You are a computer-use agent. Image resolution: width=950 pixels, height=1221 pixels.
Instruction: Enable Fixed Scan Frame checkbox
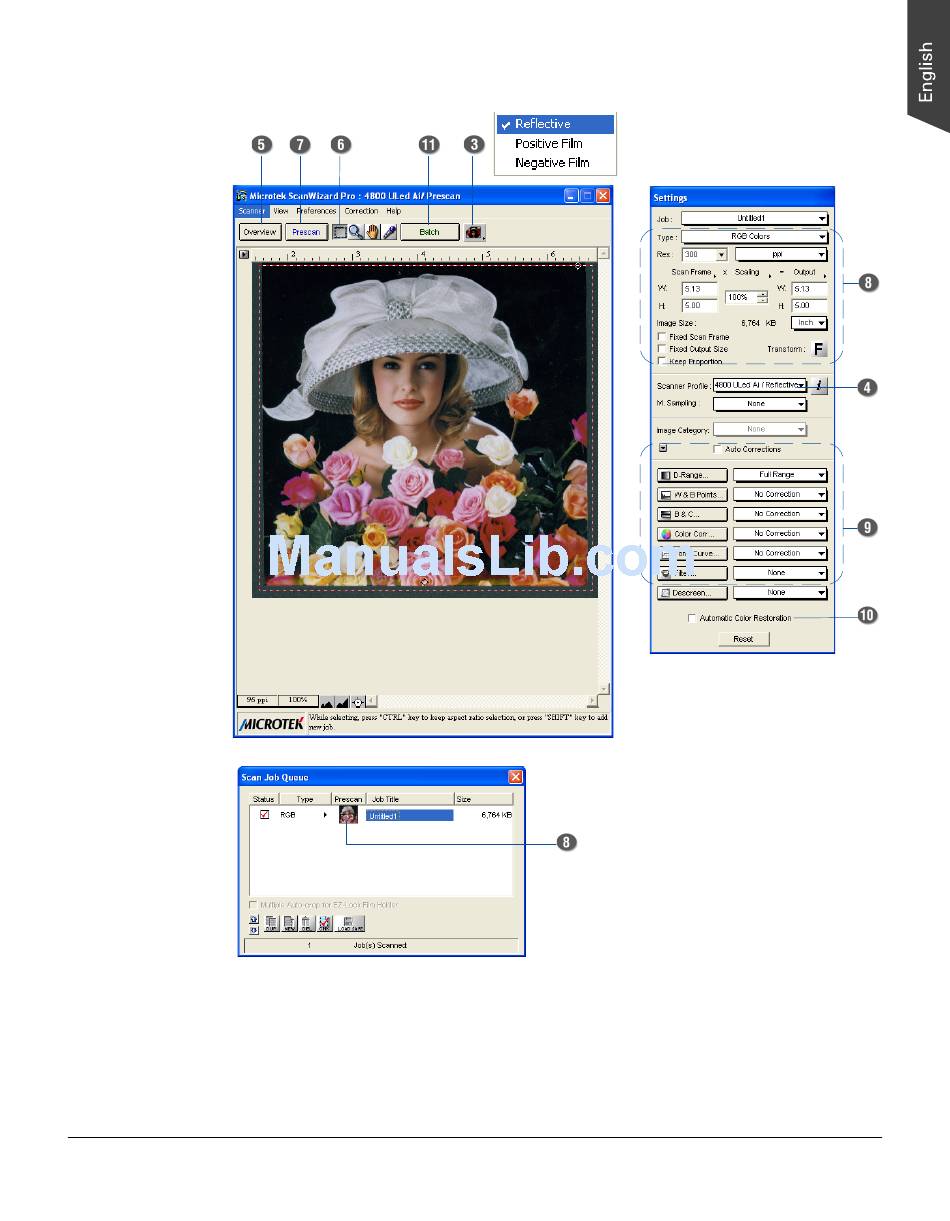pos(662,337)
